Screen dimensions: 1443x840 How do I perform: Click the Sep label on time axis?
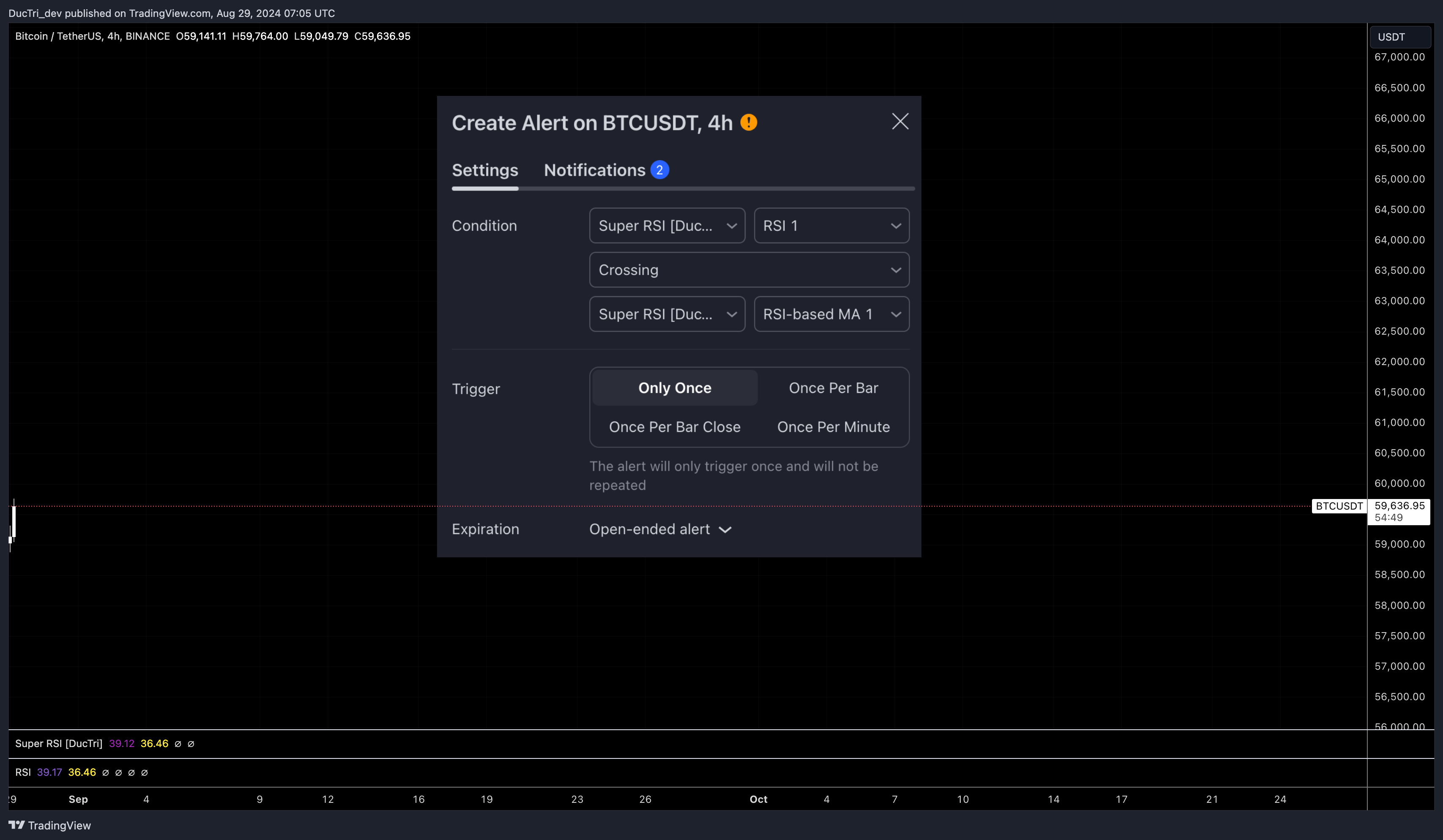click(79, 799)
